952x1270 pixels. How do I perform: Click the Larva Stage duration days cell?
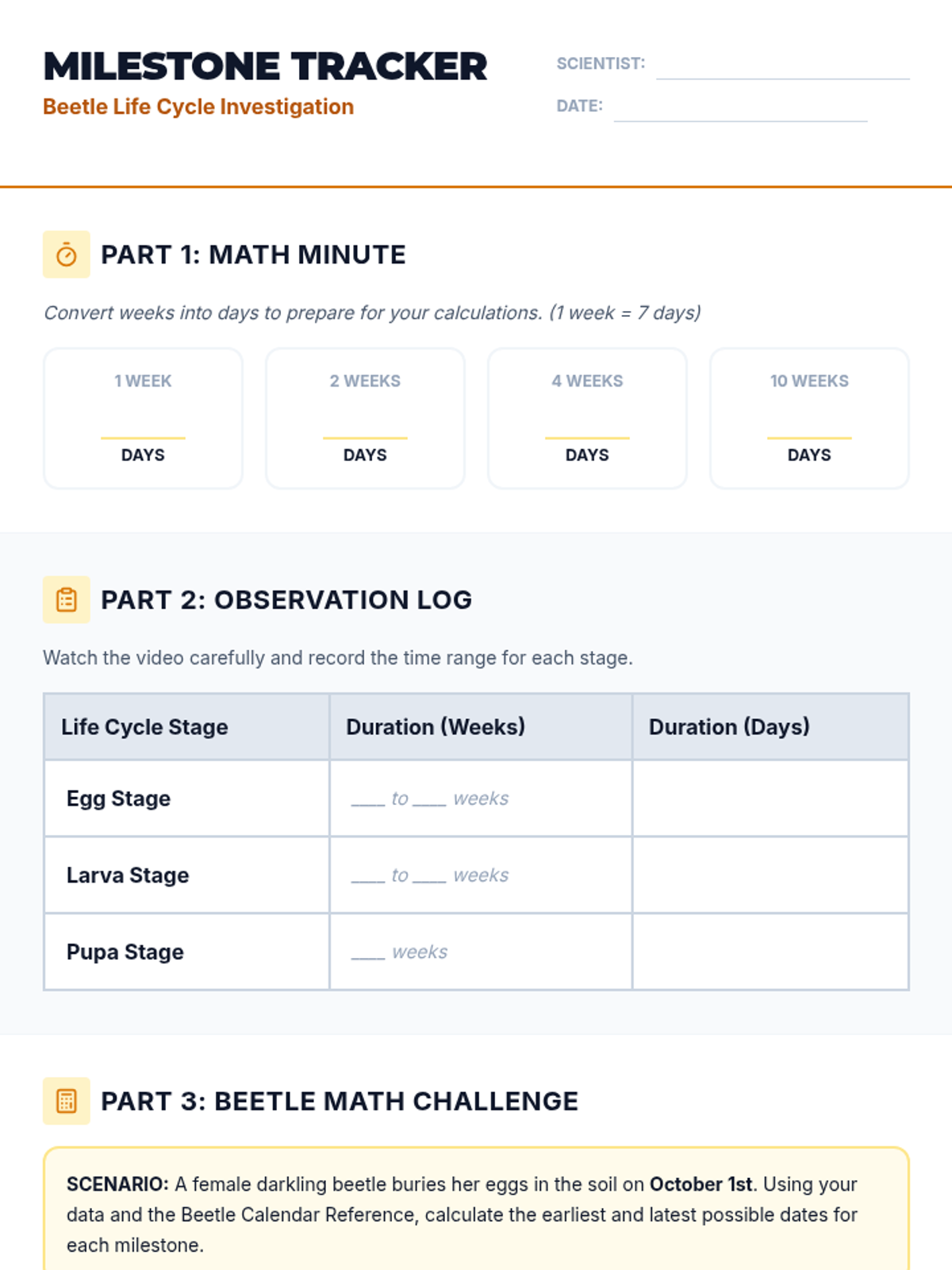(x=770, y=876)
